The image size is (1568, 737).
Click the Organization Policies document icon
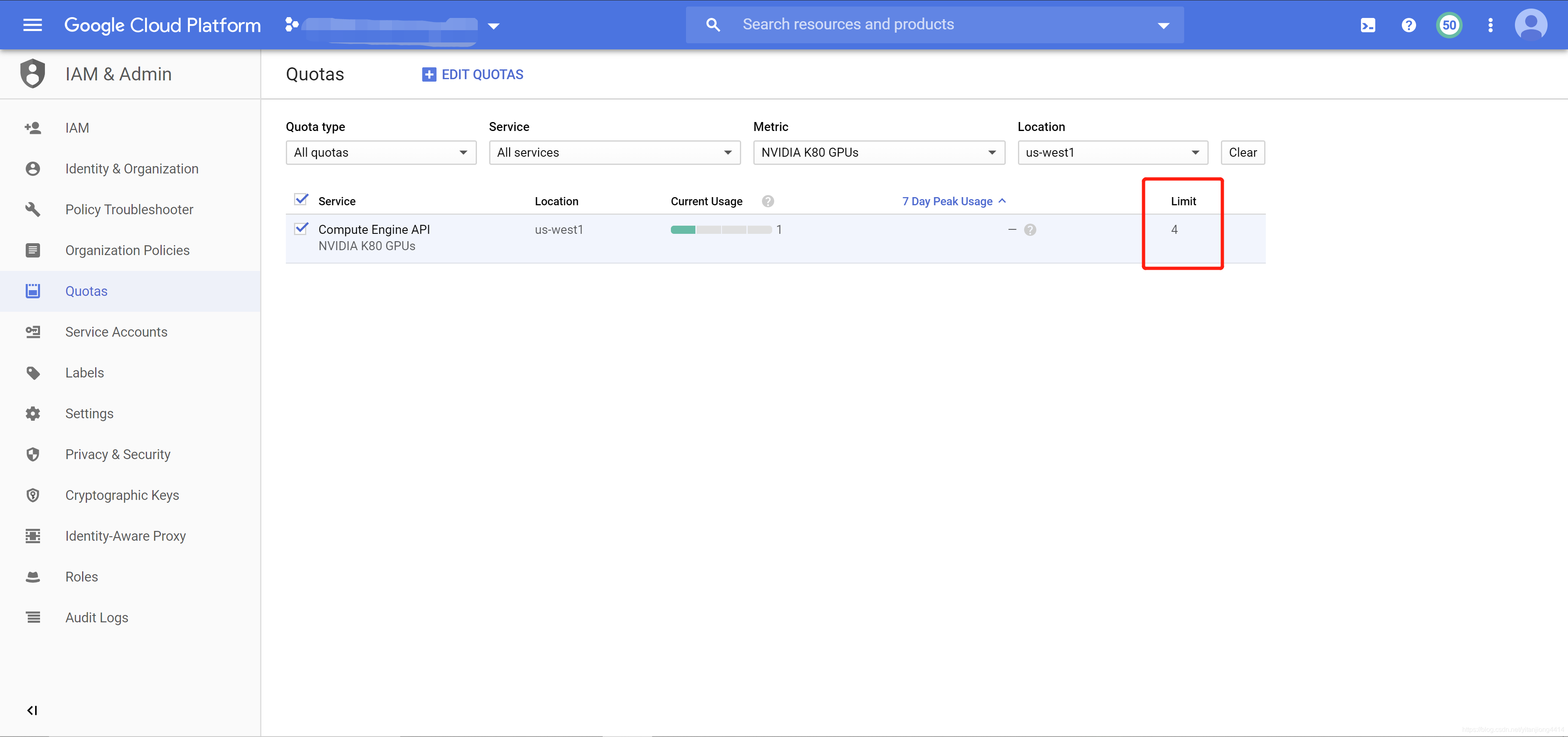tap(33, 250)
